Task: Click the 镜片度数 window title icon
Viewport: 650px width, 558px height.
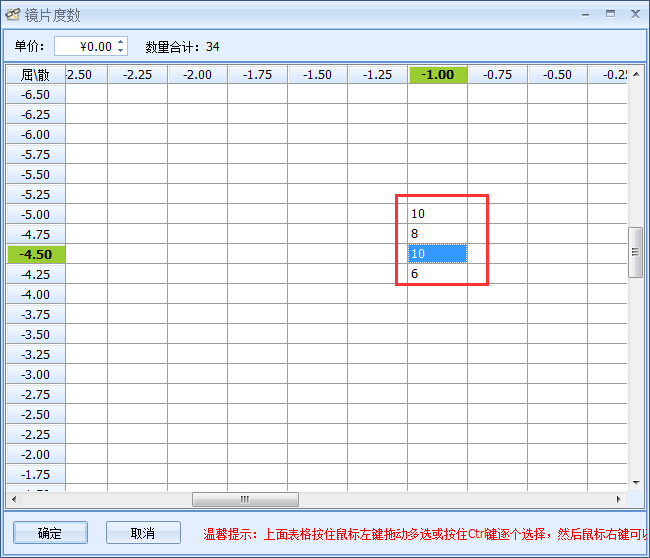Action: point(13,15)
